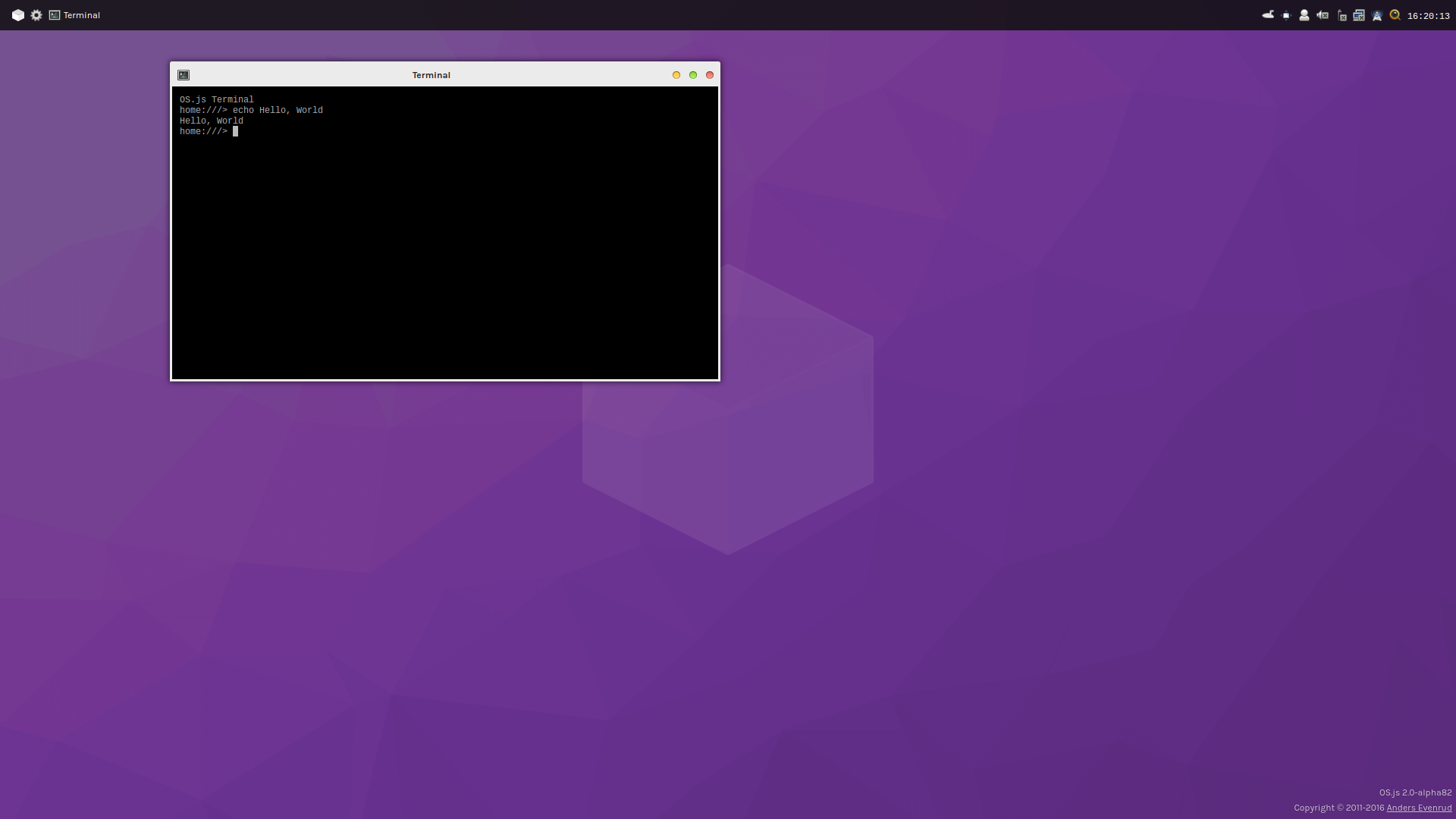The width and height of the screenshot is (1456, 819).
Task: Open the Anders Evenrud link
Action: 1419,808
